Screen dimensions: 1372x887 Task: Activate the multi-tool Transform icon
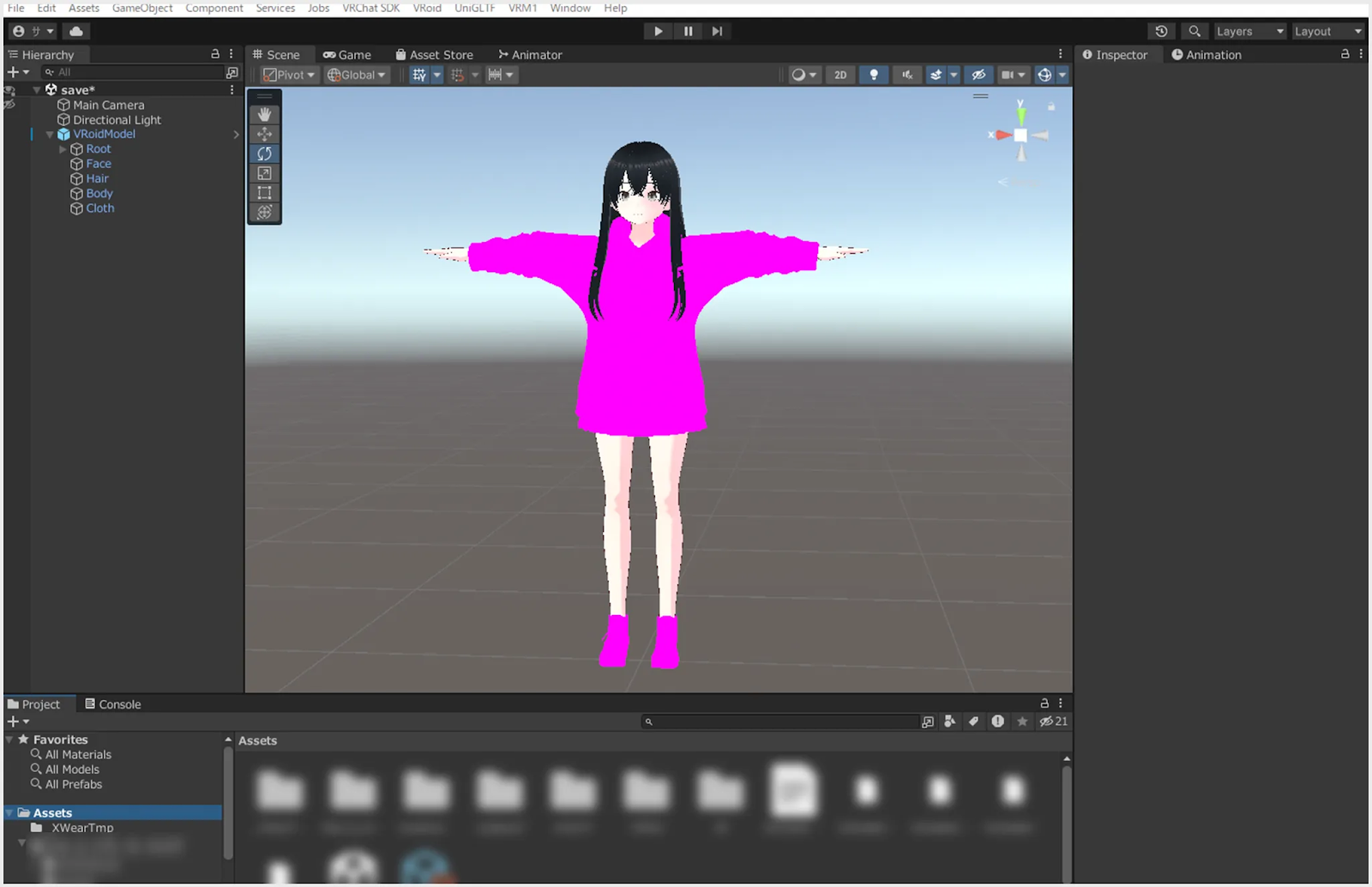264,212
